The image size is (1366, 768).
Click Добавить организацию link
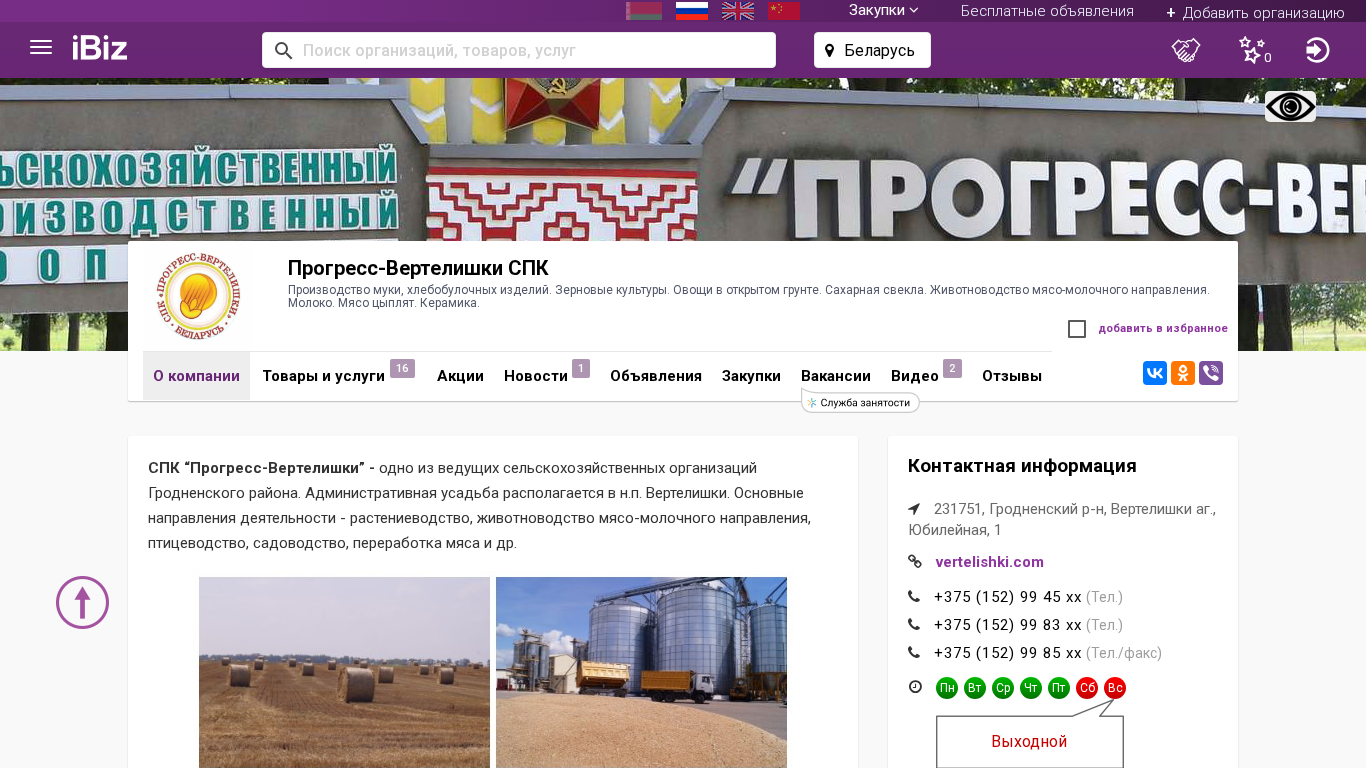(1255, 12)
